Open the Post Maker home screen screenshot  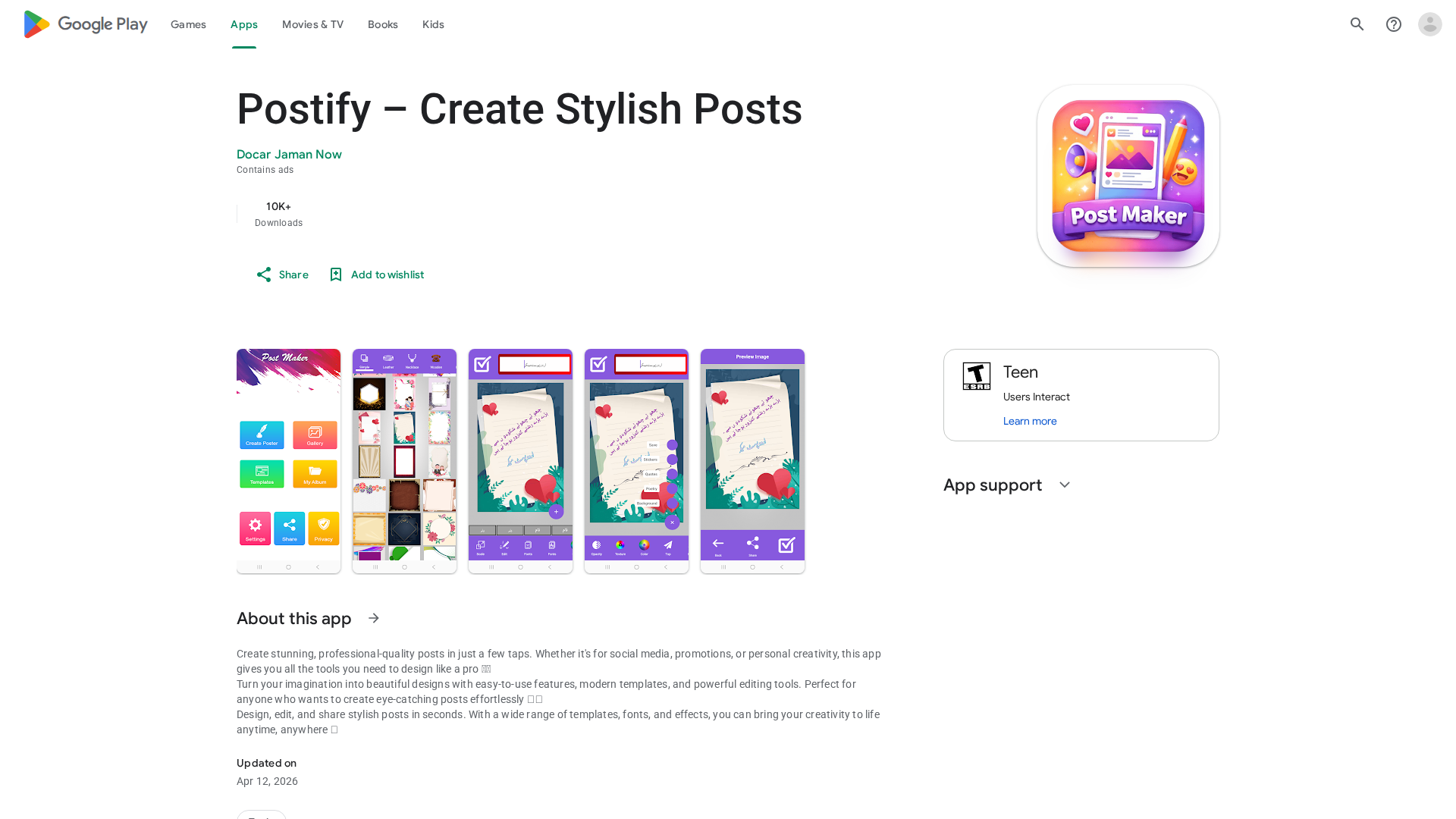point(288,461)
